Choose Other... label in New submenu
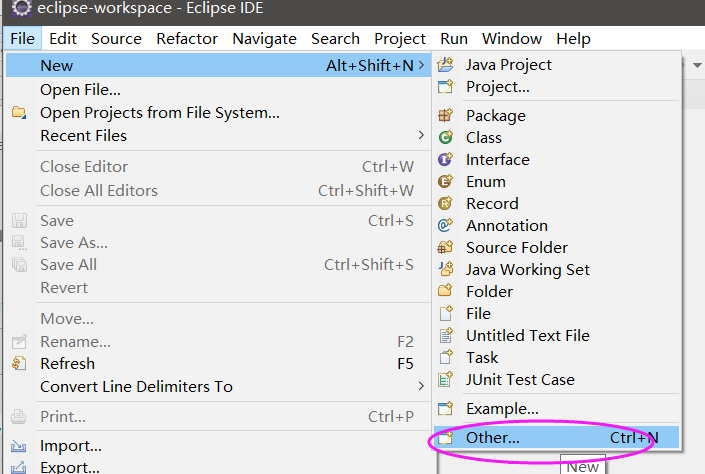 coord(493,438)
